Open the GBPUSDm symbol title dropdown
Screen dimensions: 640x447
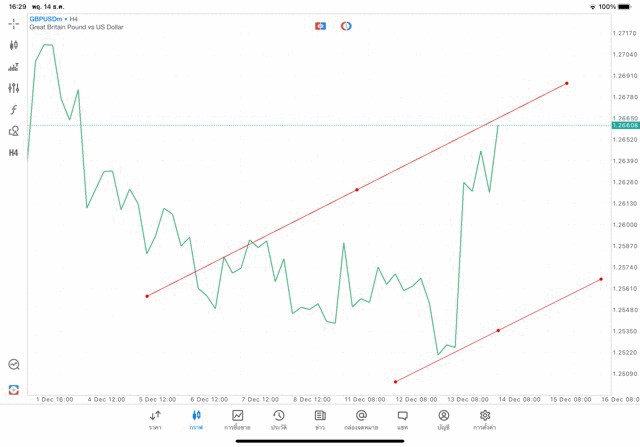point(50,19)
